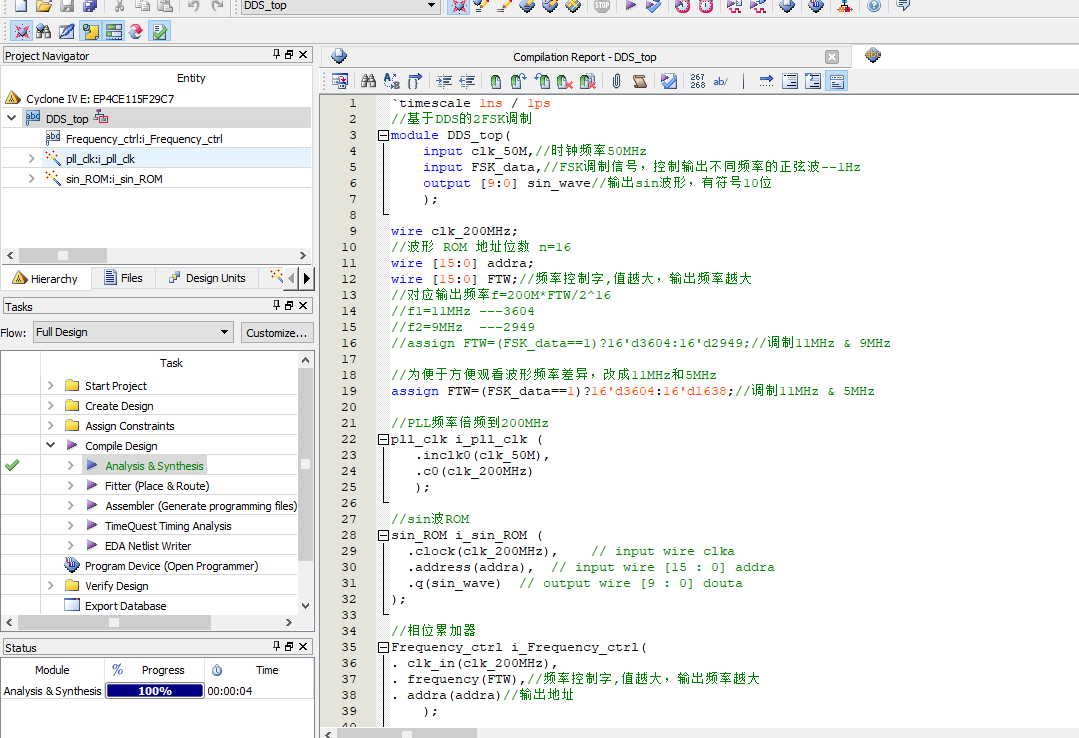
Task: Select Export Database task
Action: (125, 606)
